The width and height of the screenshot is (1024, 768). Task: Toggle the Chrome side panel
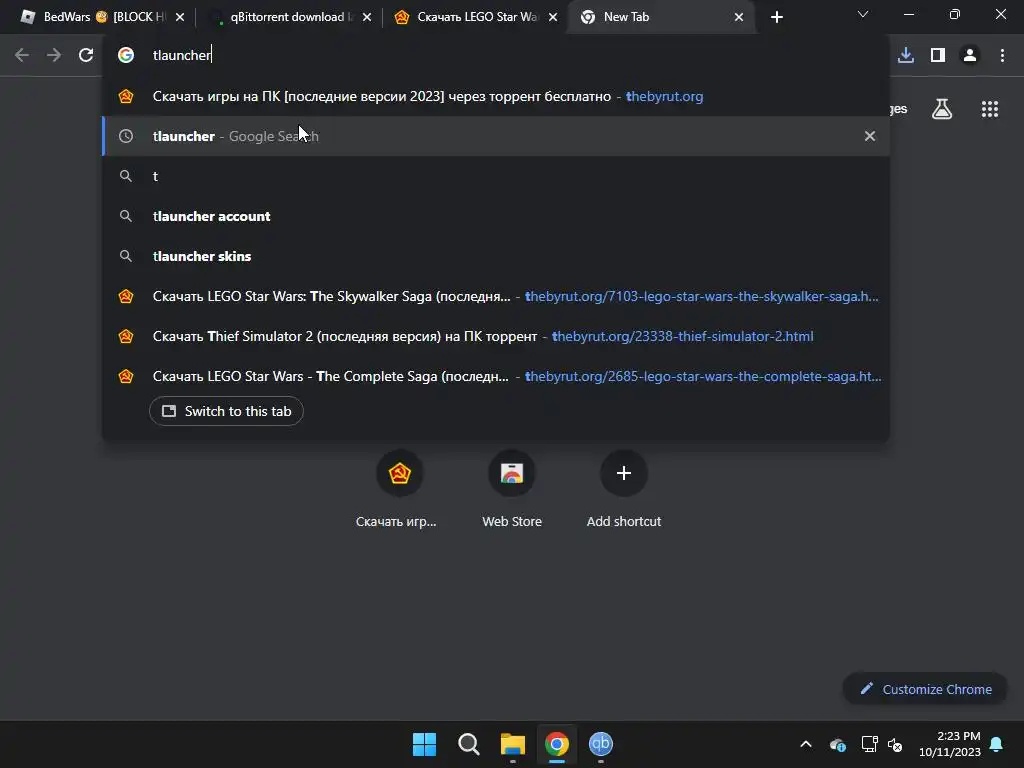click(938, 55)
